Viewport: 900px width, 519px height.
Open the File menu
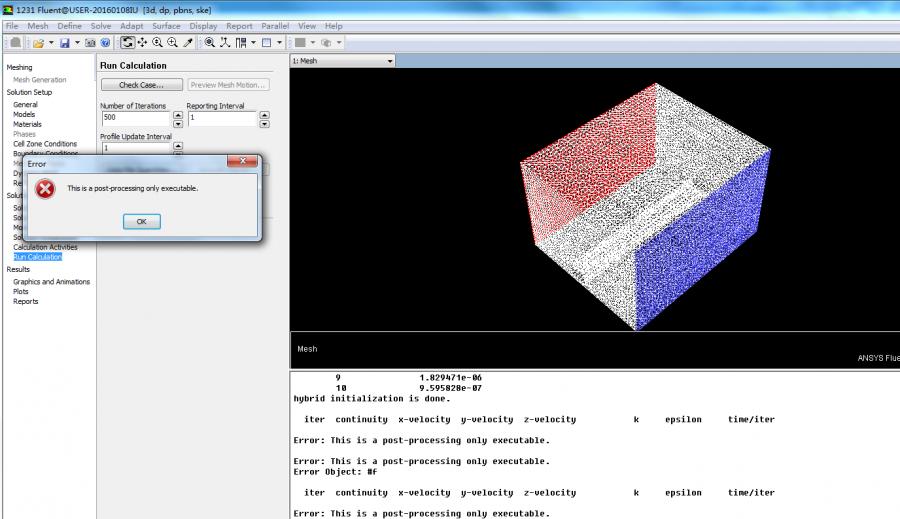click(11, 26)
